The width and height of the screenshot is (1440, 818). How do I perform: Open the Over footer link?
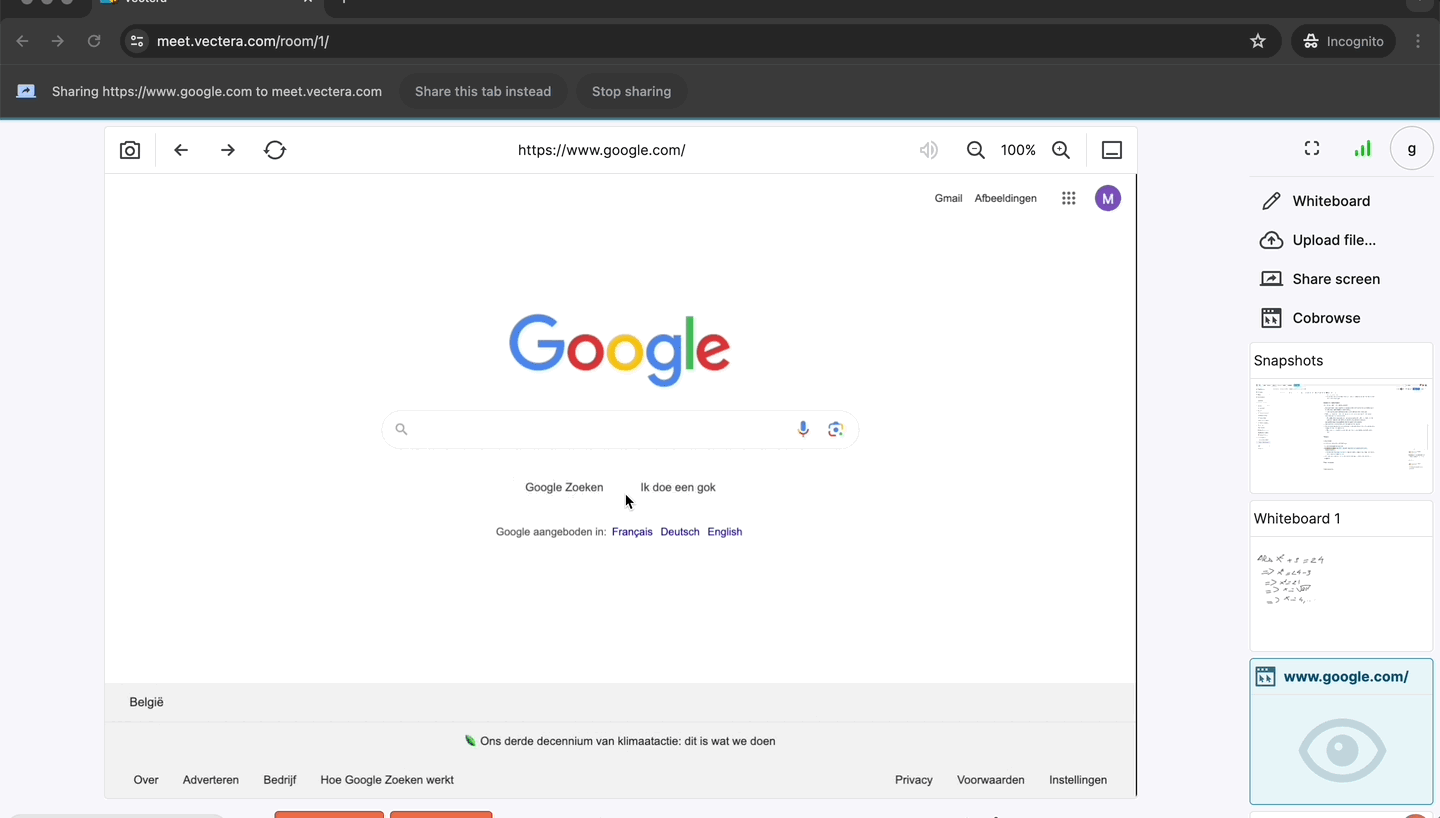pos(146,780)
